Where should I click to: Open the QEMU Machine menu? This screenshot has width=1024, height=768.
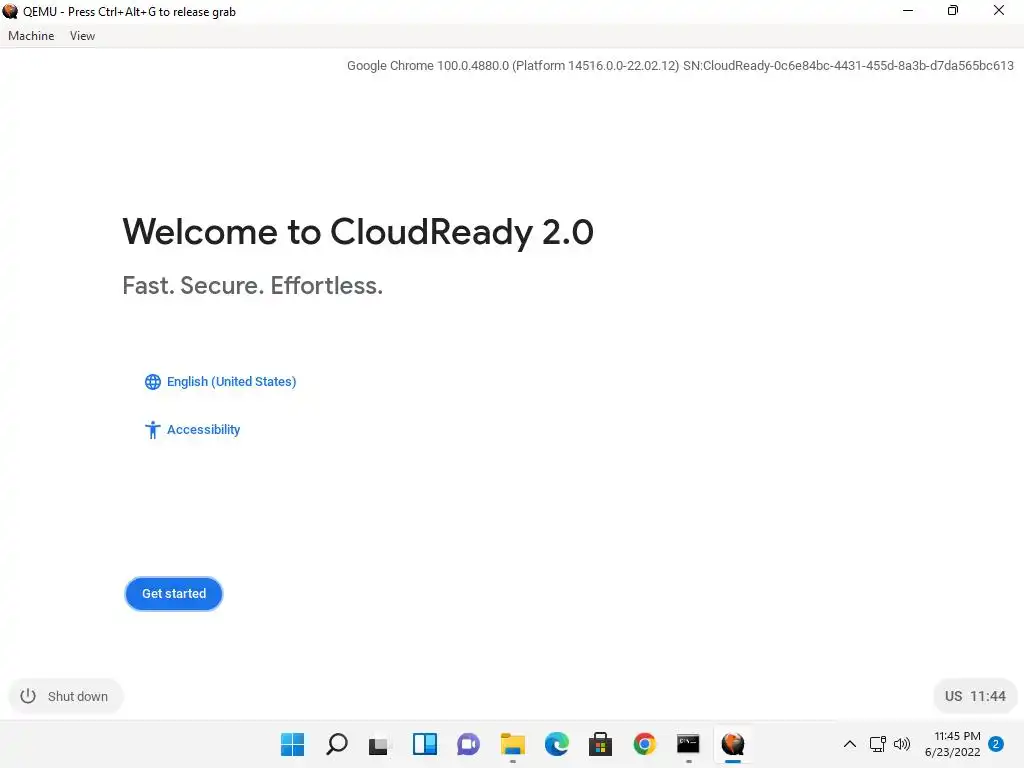(31, 36)
